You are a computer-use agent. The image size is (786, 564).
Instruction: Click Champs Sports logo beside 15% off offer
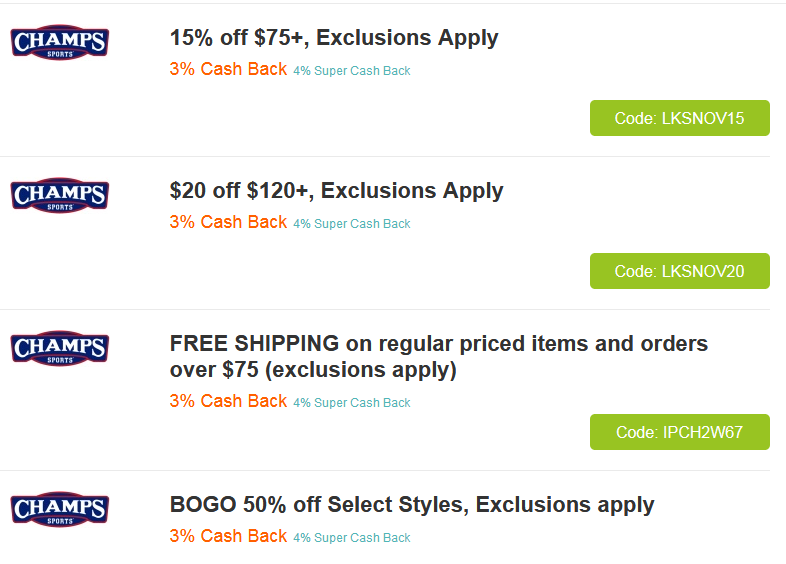(59, 43)
